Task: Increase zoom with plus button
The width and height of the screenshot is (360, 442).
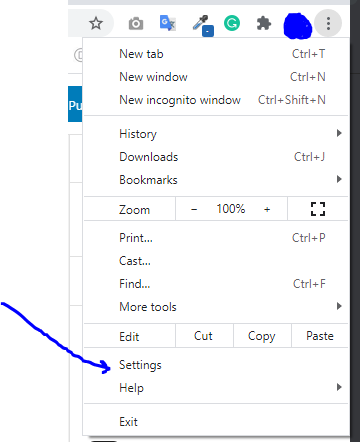Action: (267, 209)
